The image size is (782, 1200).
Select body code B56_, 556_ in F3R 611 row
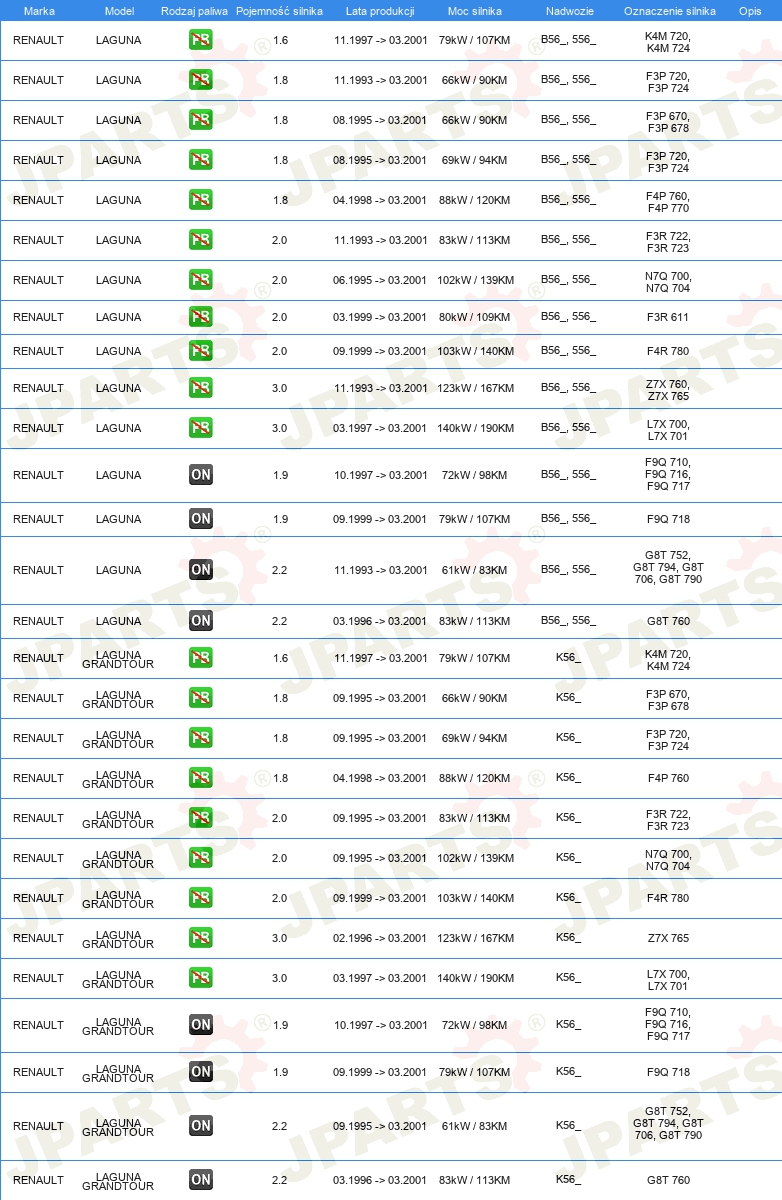tap(568, 317)
